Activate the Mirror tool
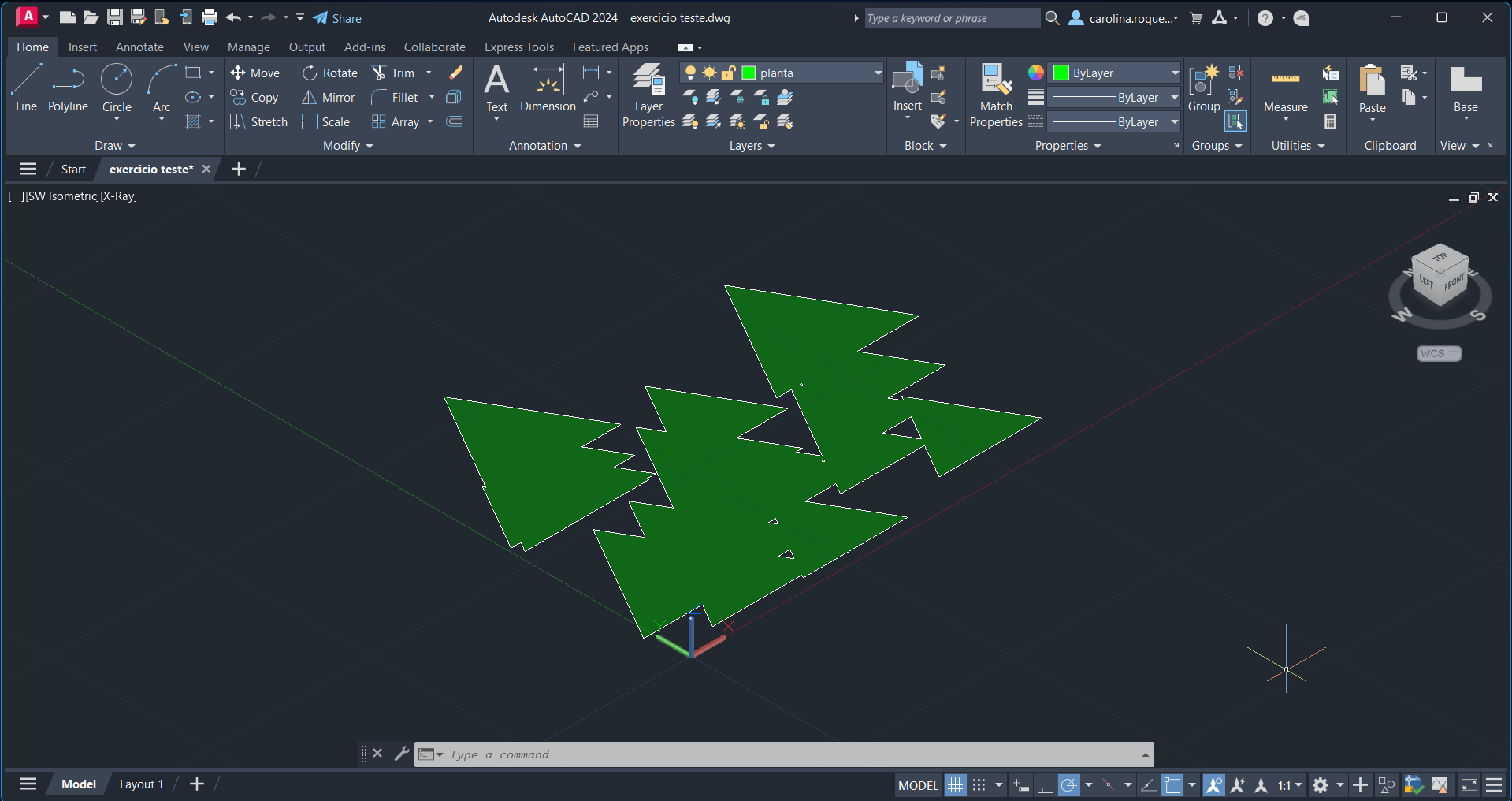The image size is (1512, 801). [329, 97]
